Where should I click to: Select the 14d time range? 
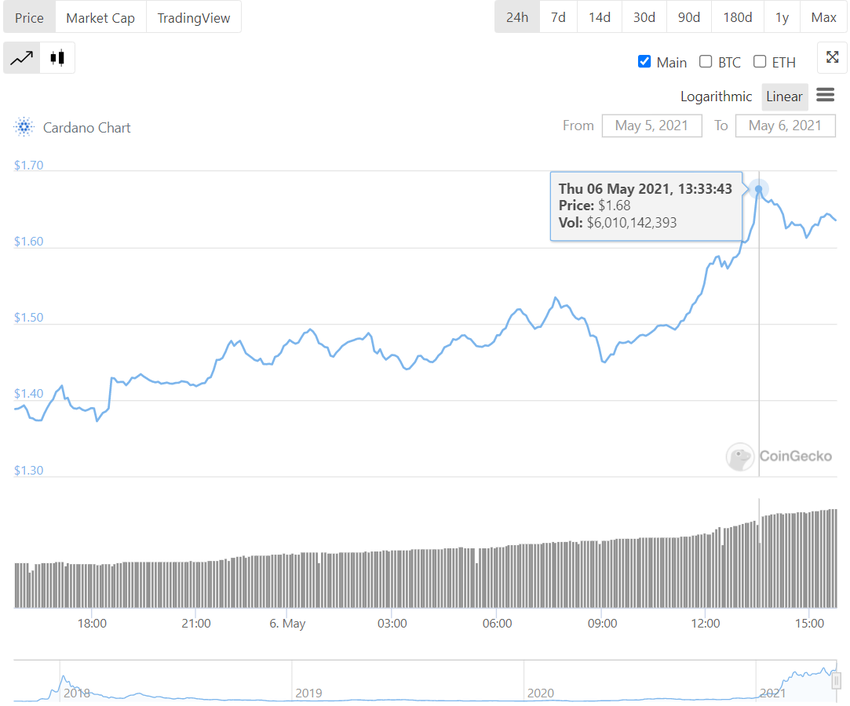(x=600, y=17)
